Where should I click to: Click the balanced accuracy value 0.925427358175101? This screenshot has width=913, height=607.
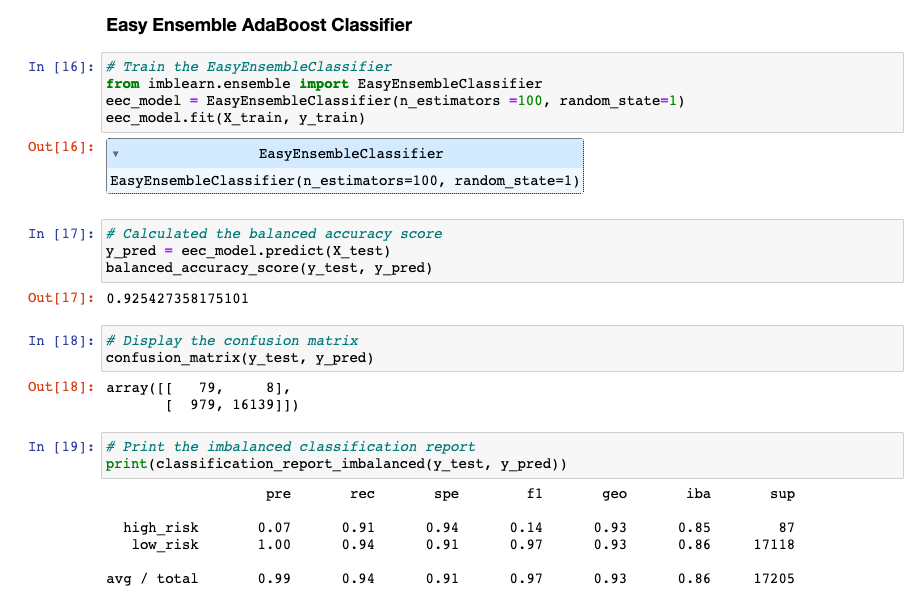pos(178,299)
